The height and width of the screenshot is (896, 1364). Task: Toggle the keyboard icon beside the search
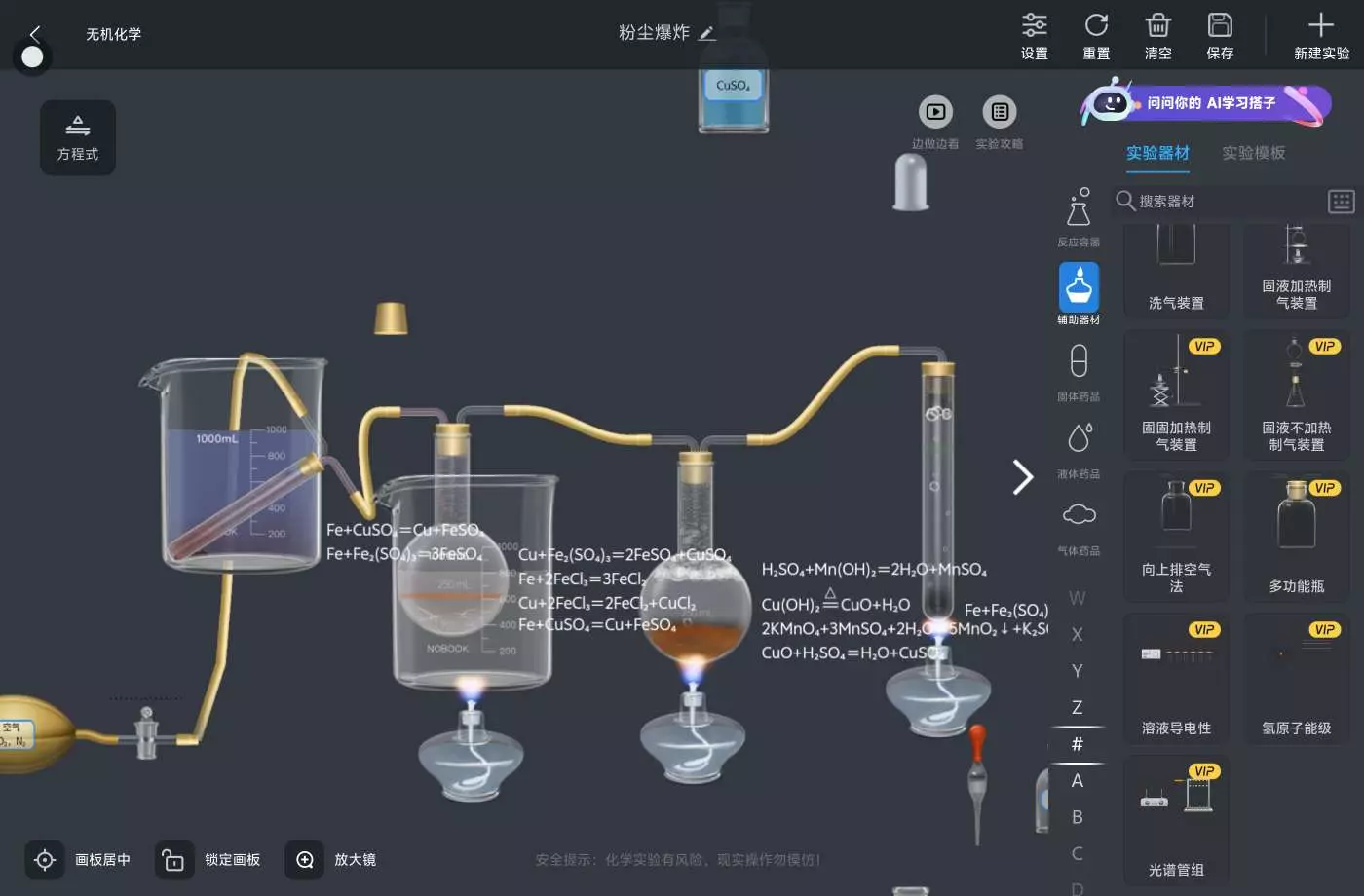[x=1342, y=201]
